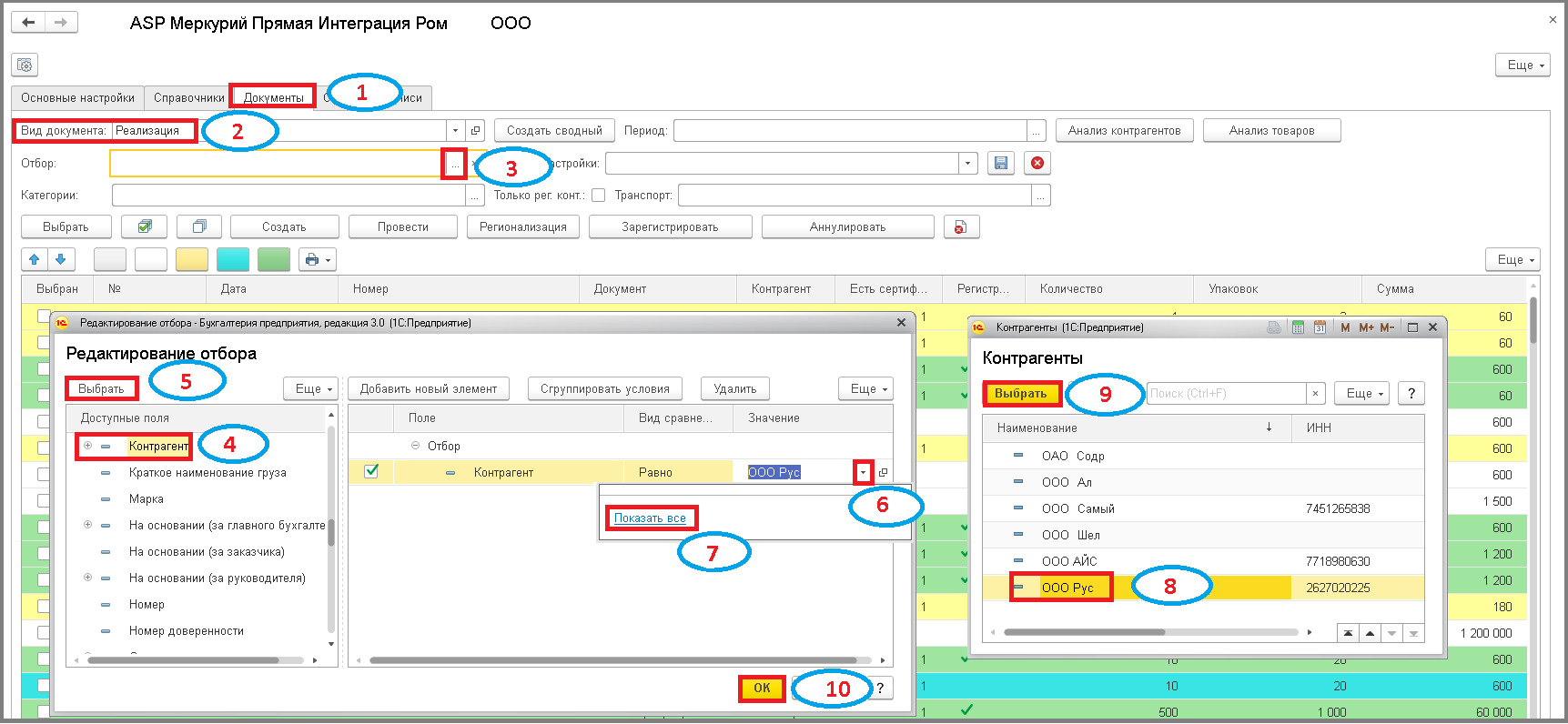
Task: Click the ellipsis button of the Отбор field
Action: point(454,164)
